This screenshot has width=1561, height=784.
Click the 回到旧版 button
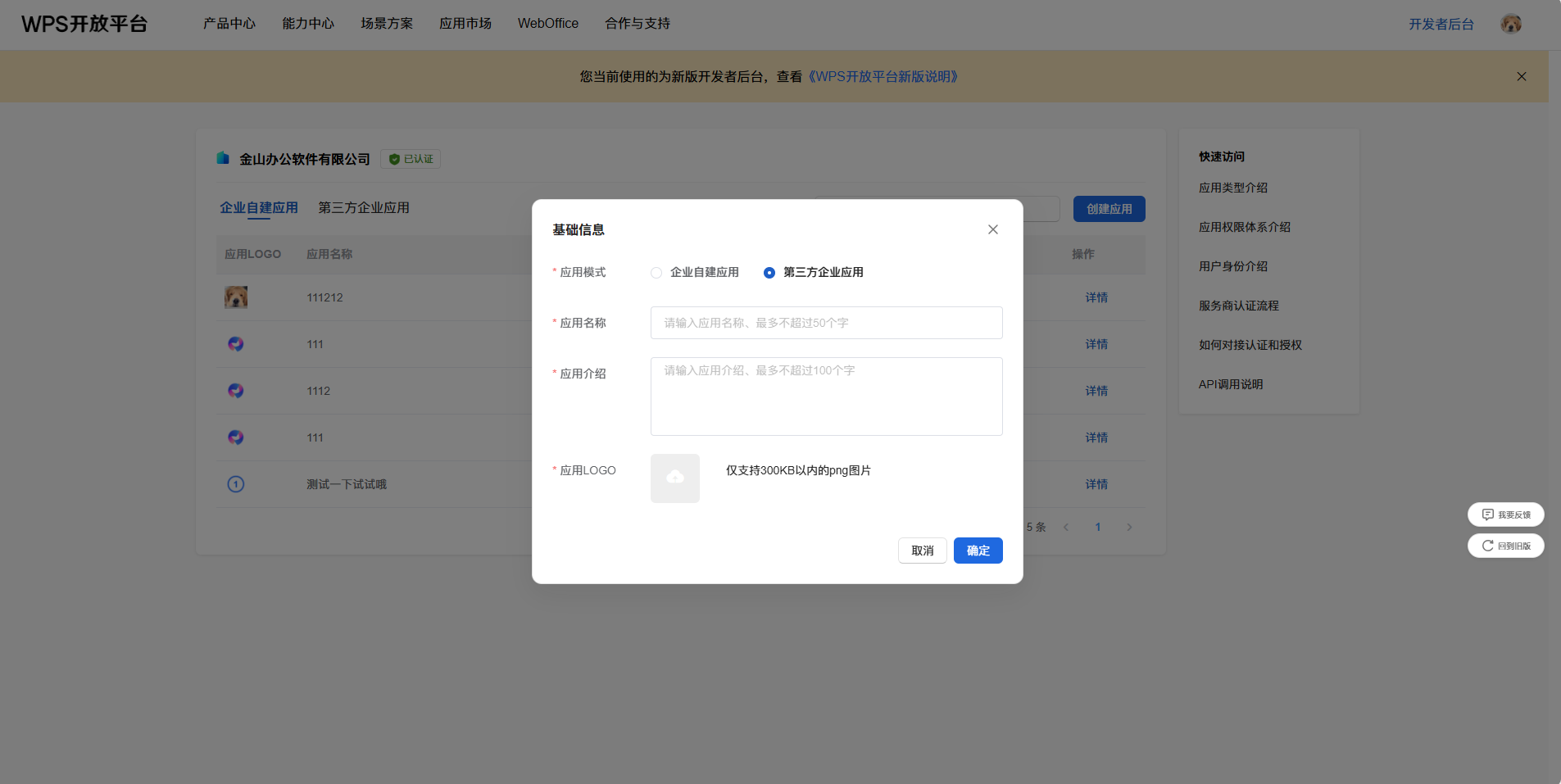coord(1505,546)
